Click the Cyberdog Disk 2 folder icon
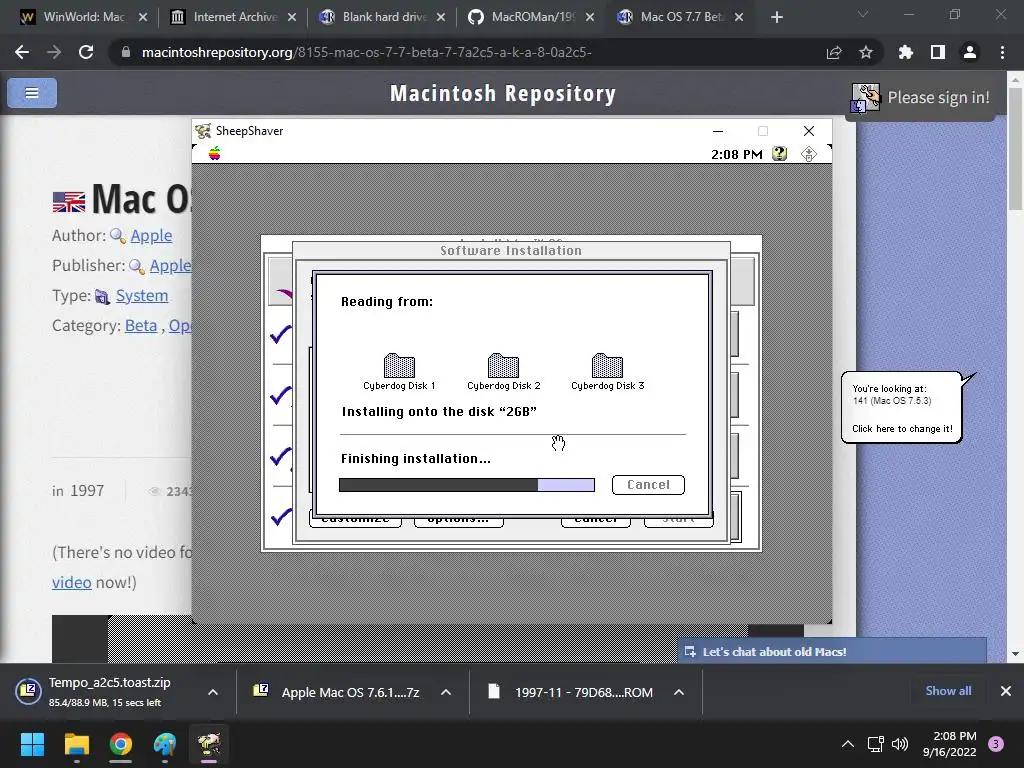 504,365
